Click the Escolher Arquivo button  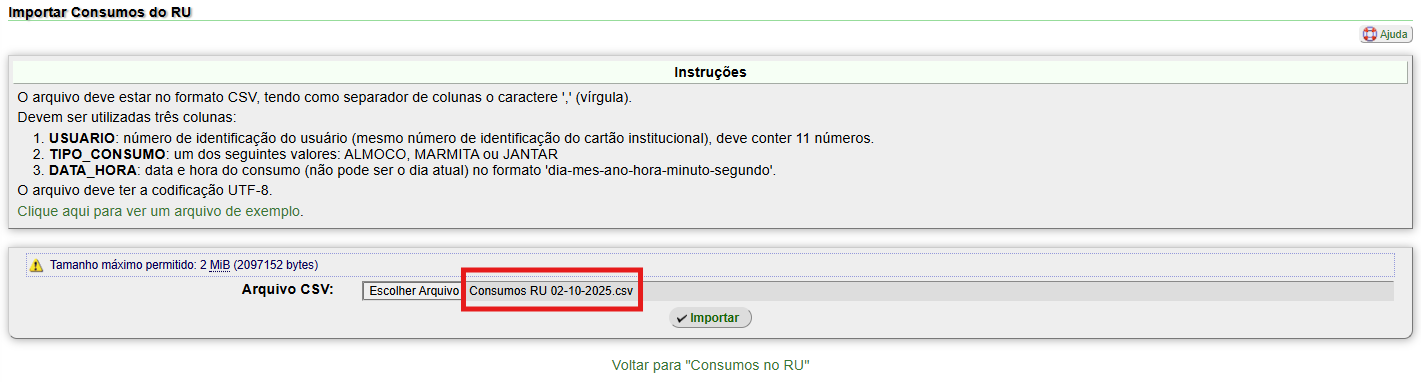click(413, 291)
